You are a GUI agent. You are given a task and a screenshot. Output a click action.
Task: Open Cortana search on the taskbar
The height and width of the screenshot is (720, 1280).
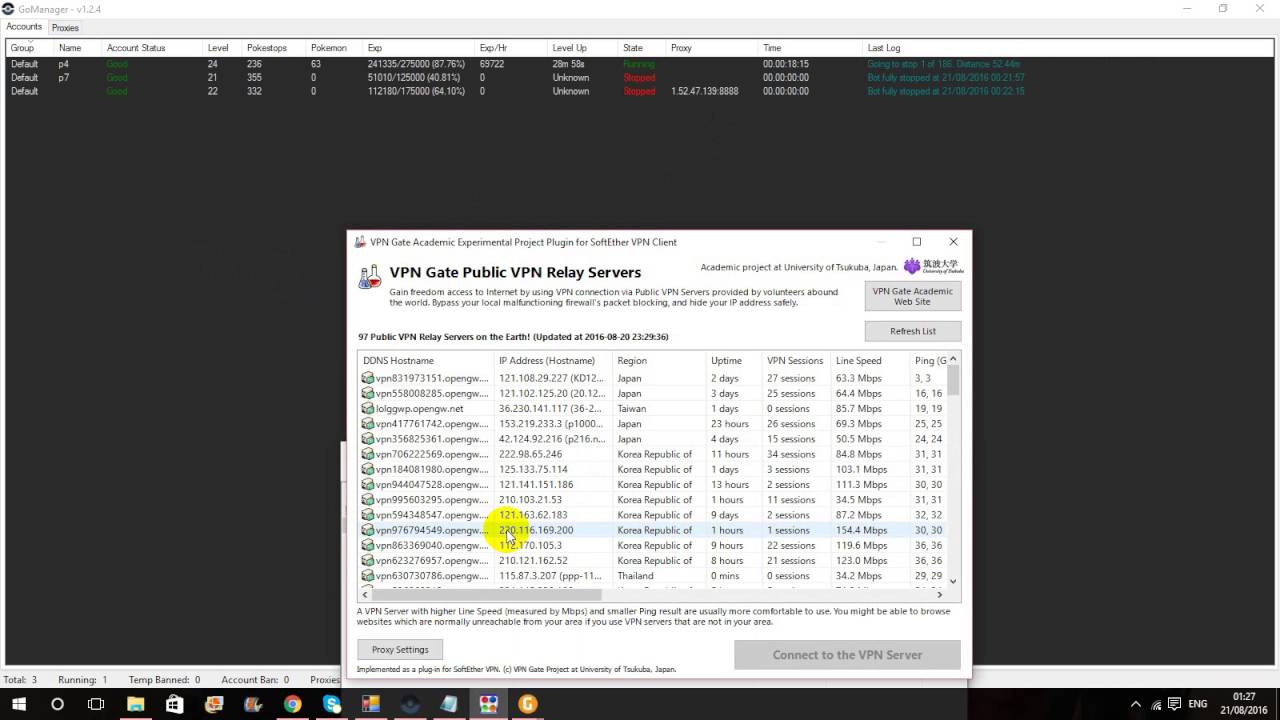click(x=57, y=704)
